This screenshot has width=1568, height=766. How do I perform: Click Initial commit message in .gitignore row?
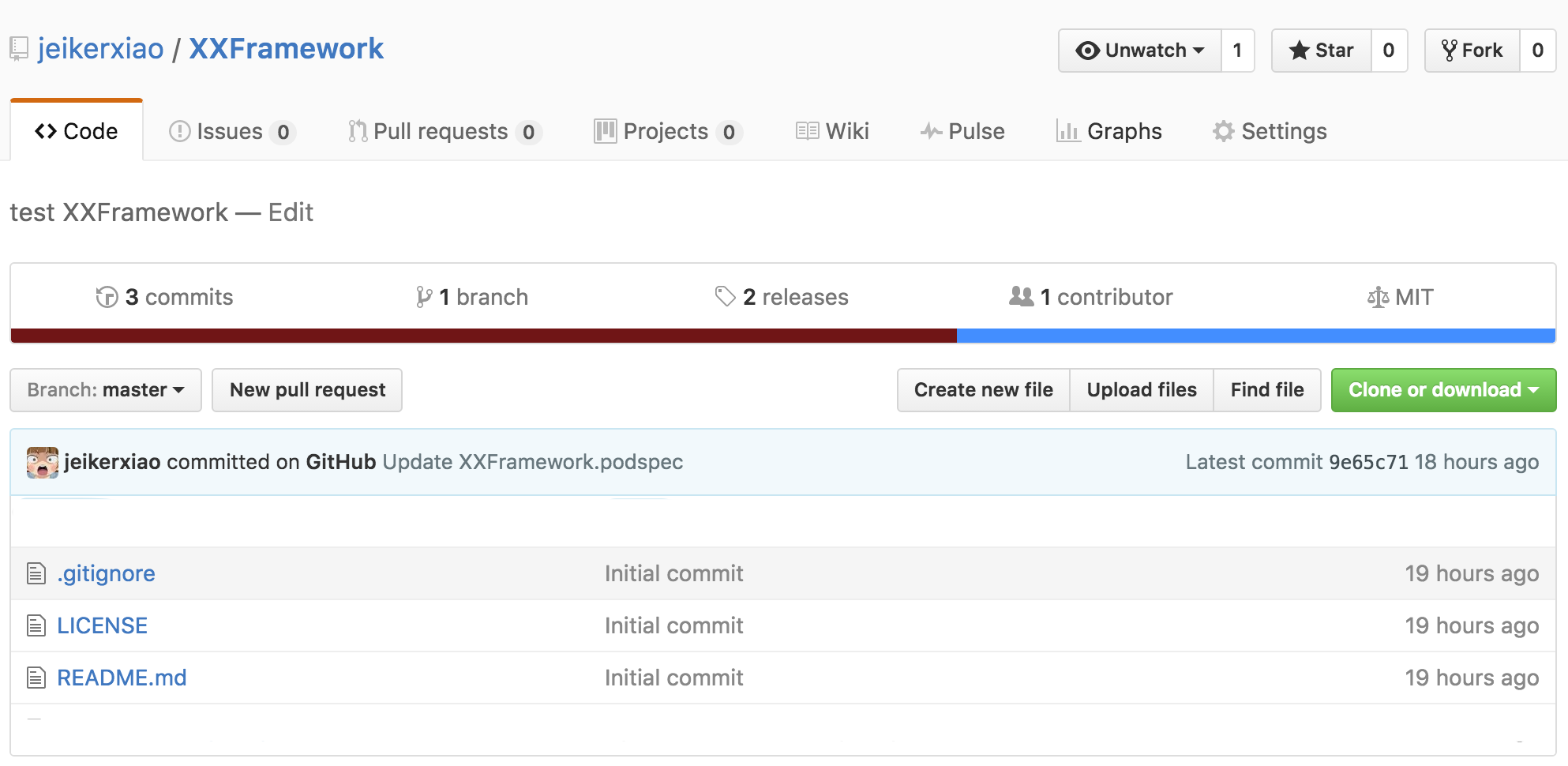click(x=674, y=573)
